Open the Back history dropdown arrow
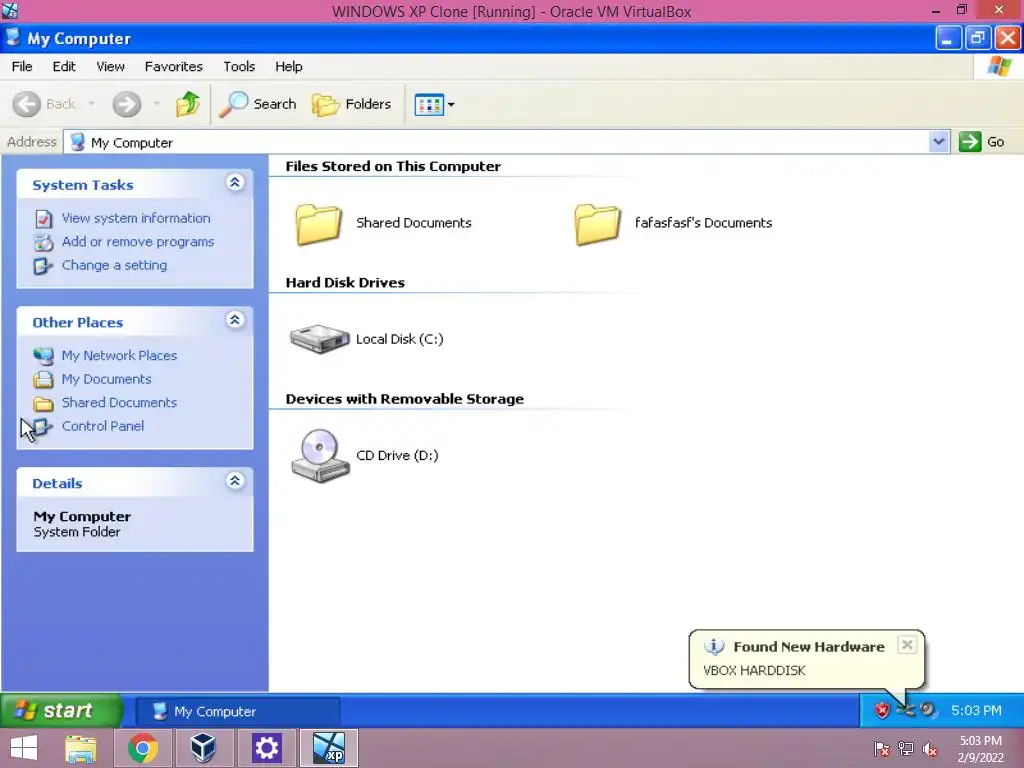 (91, 104)
